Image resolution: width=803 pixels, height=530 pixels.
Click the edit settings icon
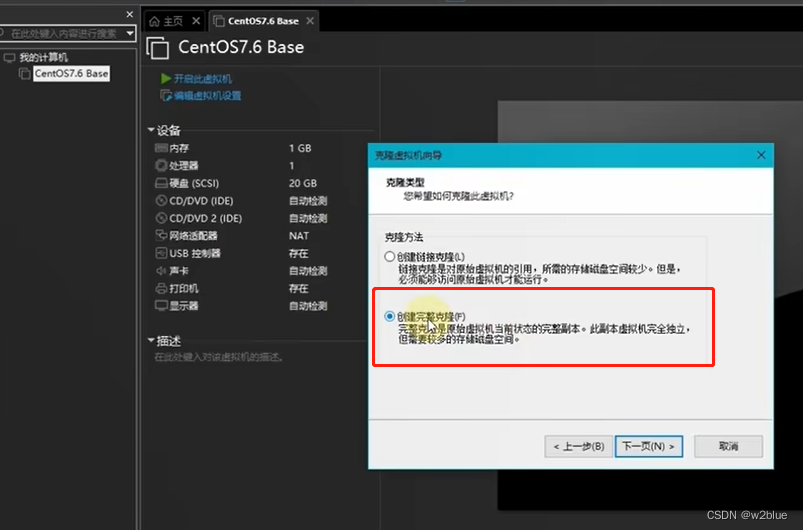[166, 96]
